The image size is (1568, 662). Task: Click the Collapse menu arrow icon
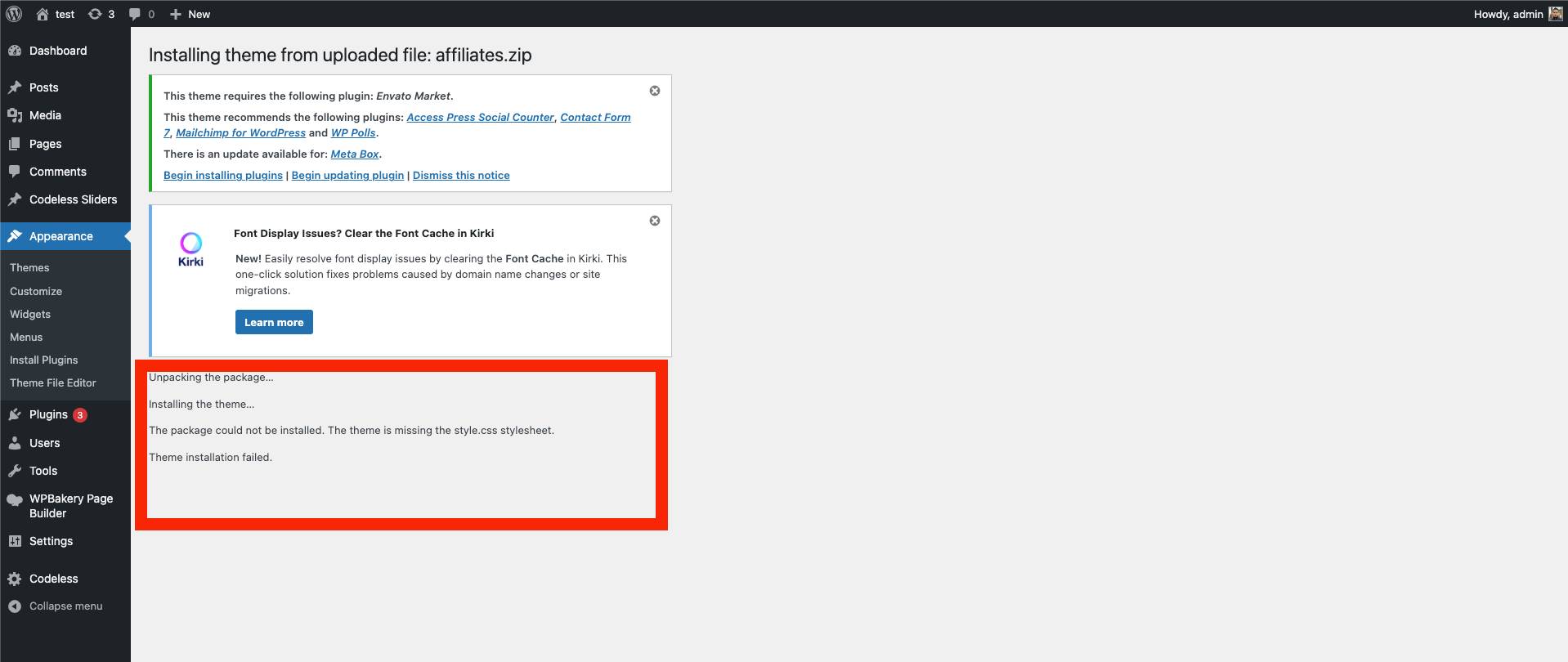pyautogui.click(x=15, y=606)
